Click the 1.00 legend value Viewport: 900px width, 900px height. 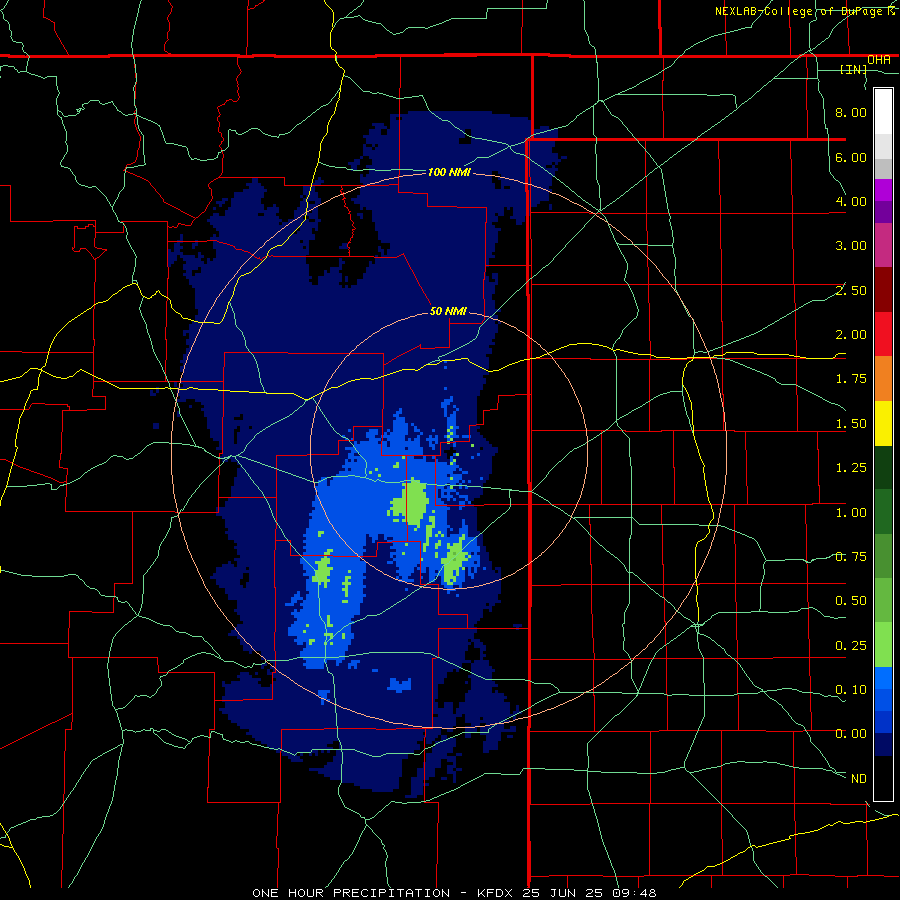[851, 513]
